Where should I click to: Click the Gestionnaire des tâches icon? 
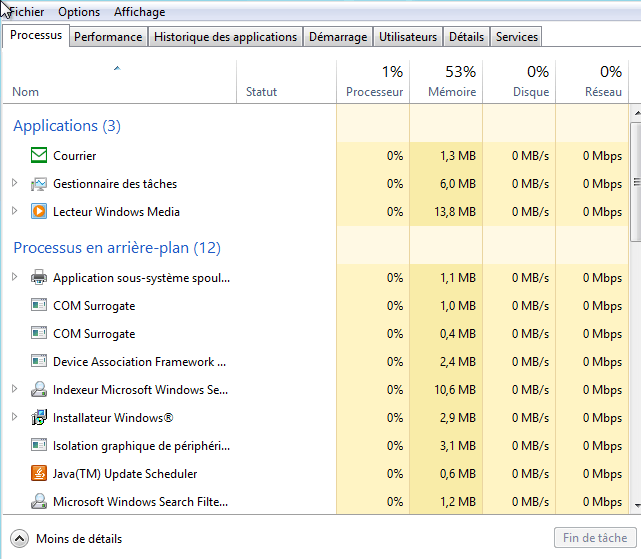coord(39,184)
